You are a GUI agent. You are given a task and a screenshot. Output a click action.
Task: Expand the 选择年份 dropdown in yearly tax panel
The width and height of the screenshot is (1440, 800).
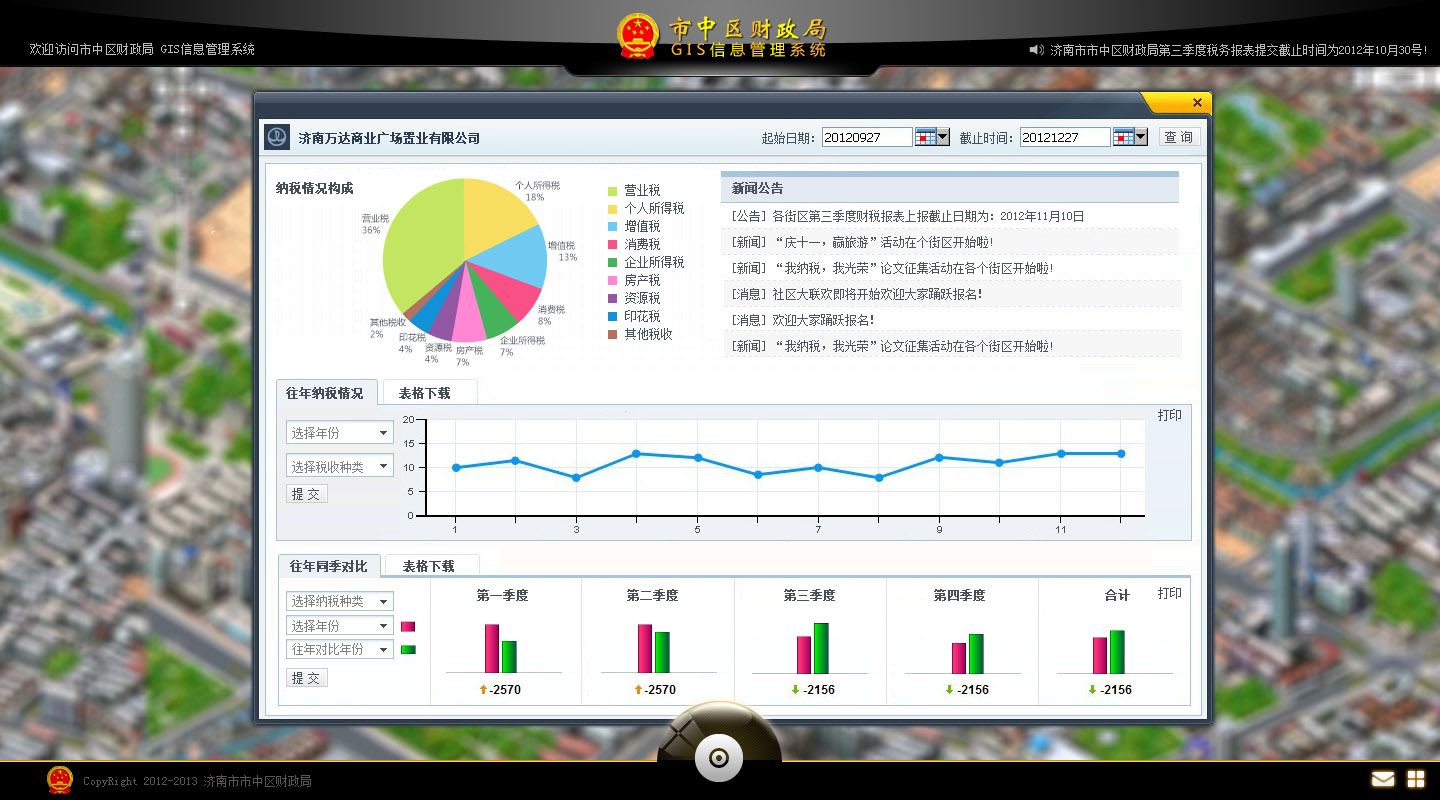point(340,433)
